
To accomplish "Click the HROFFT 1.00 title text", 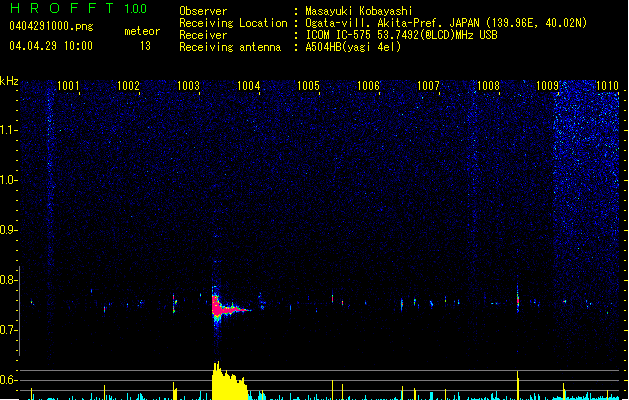I will (x=79, y=8).
